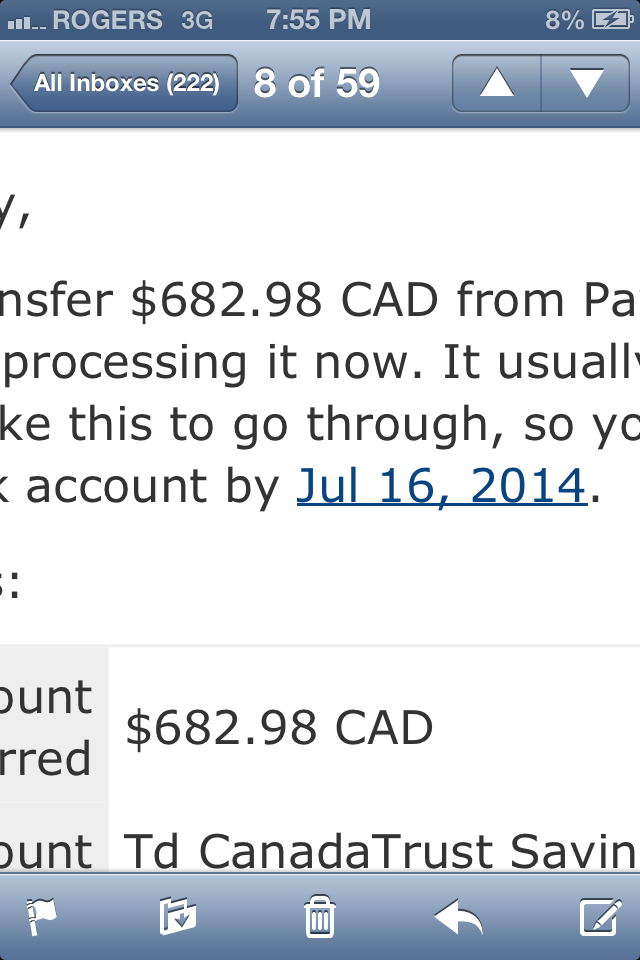Go to next message with down arrow
The image size is (640, 960).
pos(585,83)
